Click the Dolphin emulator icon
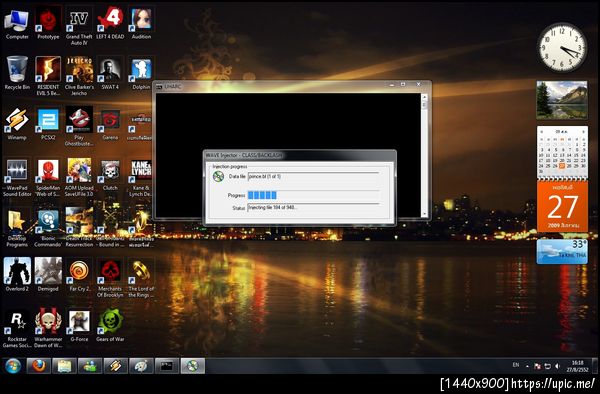 coord(141,73)
